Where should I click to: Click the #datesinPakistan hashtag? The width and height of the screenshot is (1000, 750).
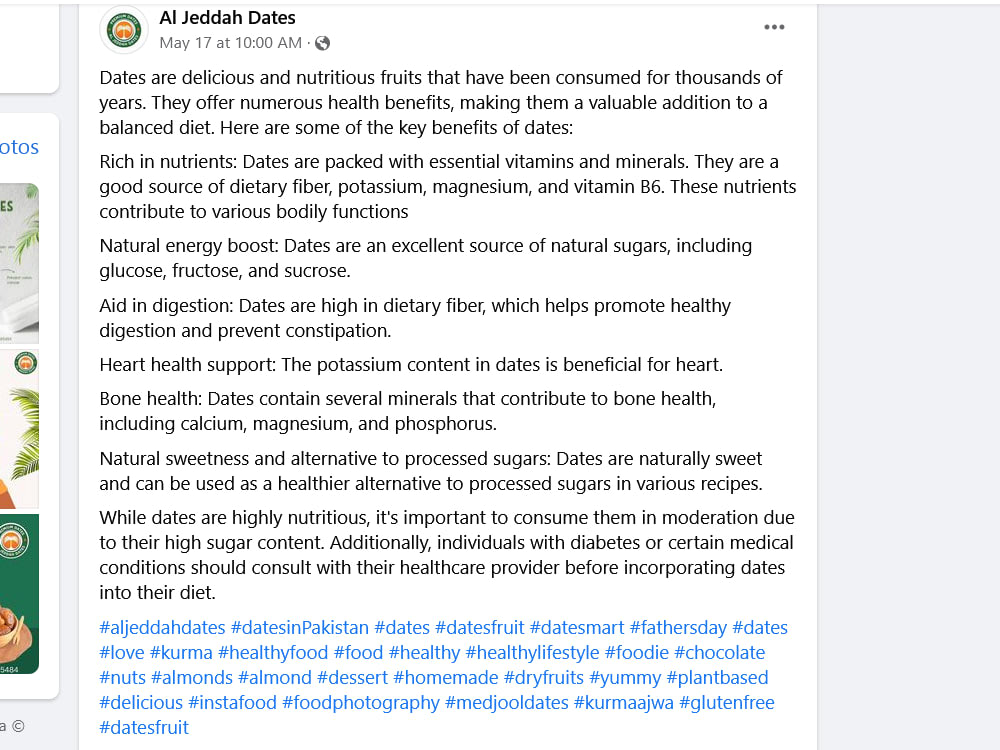coord(300,628)
